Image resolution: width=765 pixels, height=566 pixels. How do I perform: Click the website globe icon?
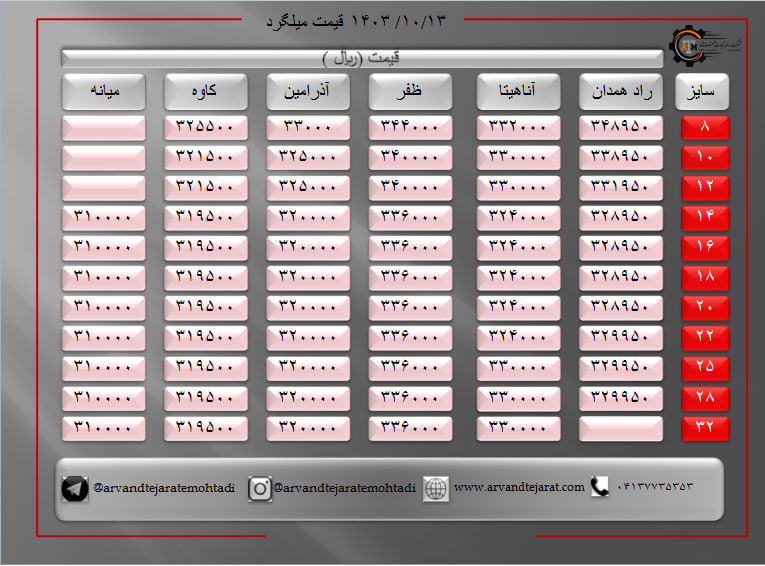(x=435, y=488)
